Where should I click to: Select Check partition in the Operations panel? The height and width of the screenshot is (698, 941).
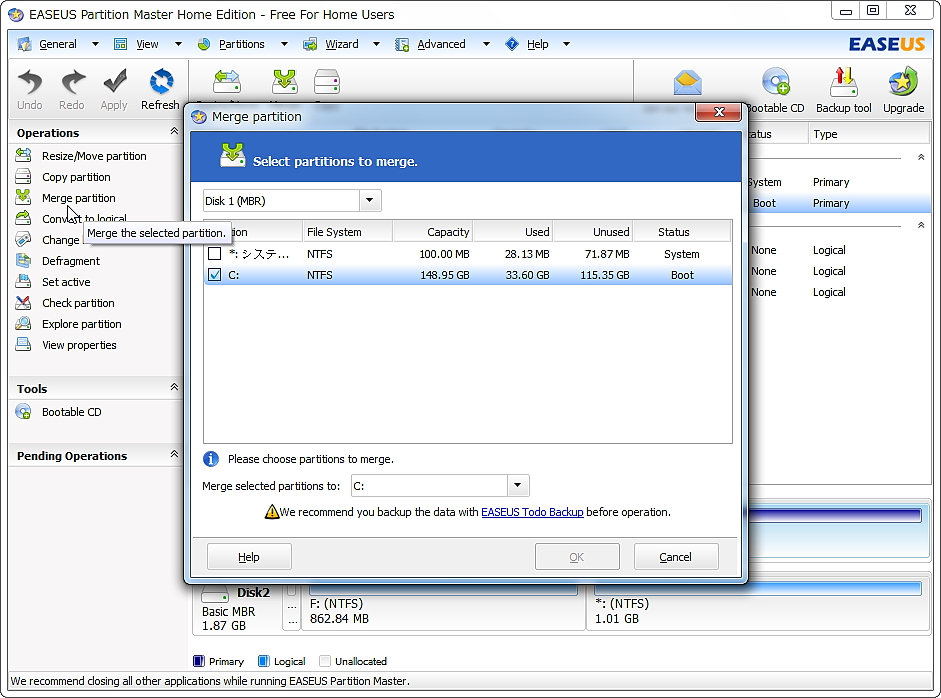coord(78,303)
